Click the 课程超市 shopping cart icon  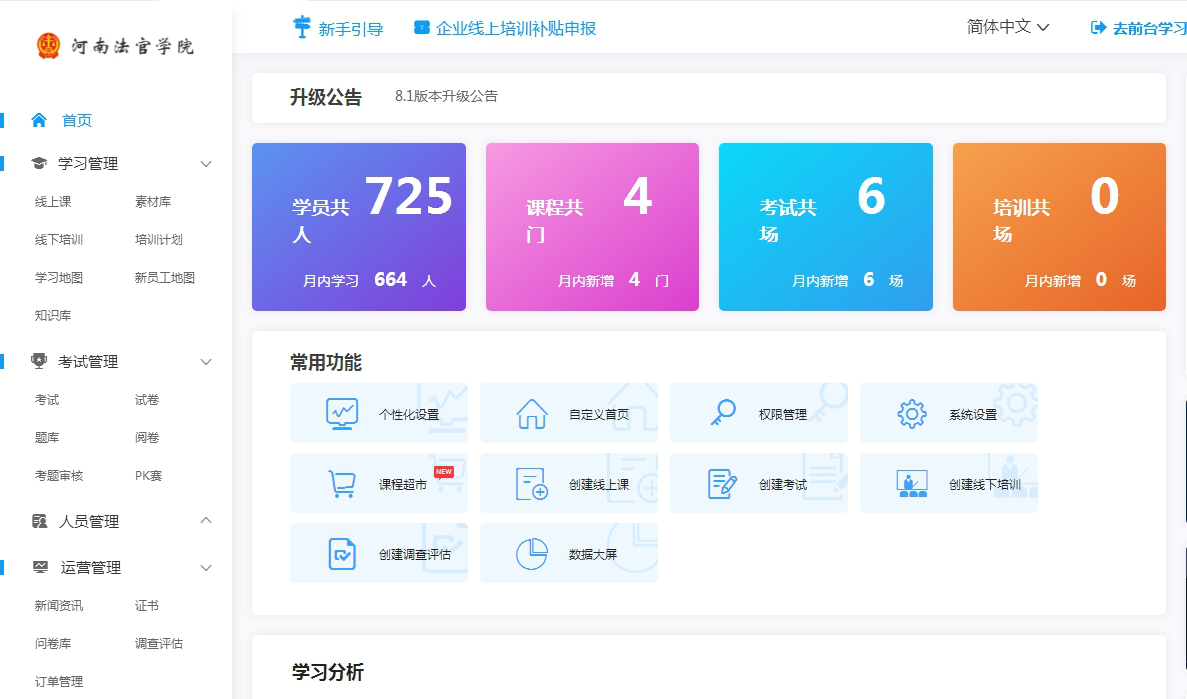coord(341,483)
